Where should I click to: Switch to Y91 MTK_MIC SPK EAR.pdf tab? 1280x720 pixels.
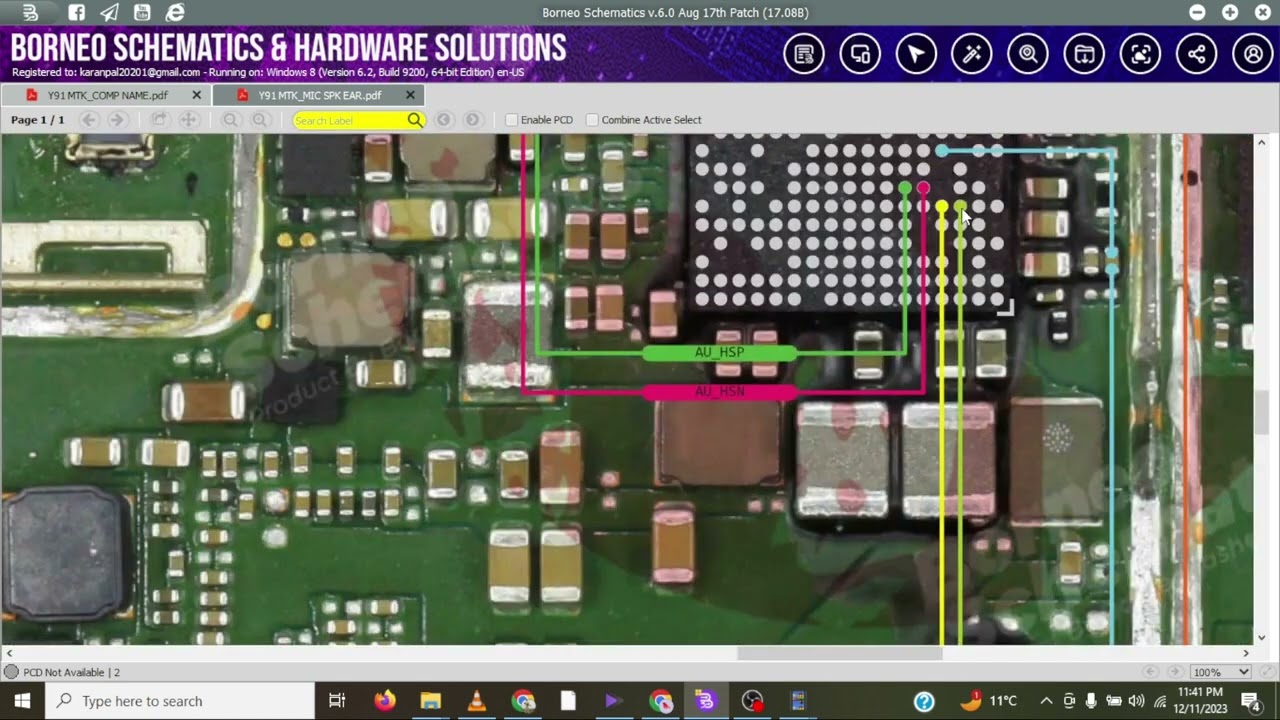click(x=319, y=96)
